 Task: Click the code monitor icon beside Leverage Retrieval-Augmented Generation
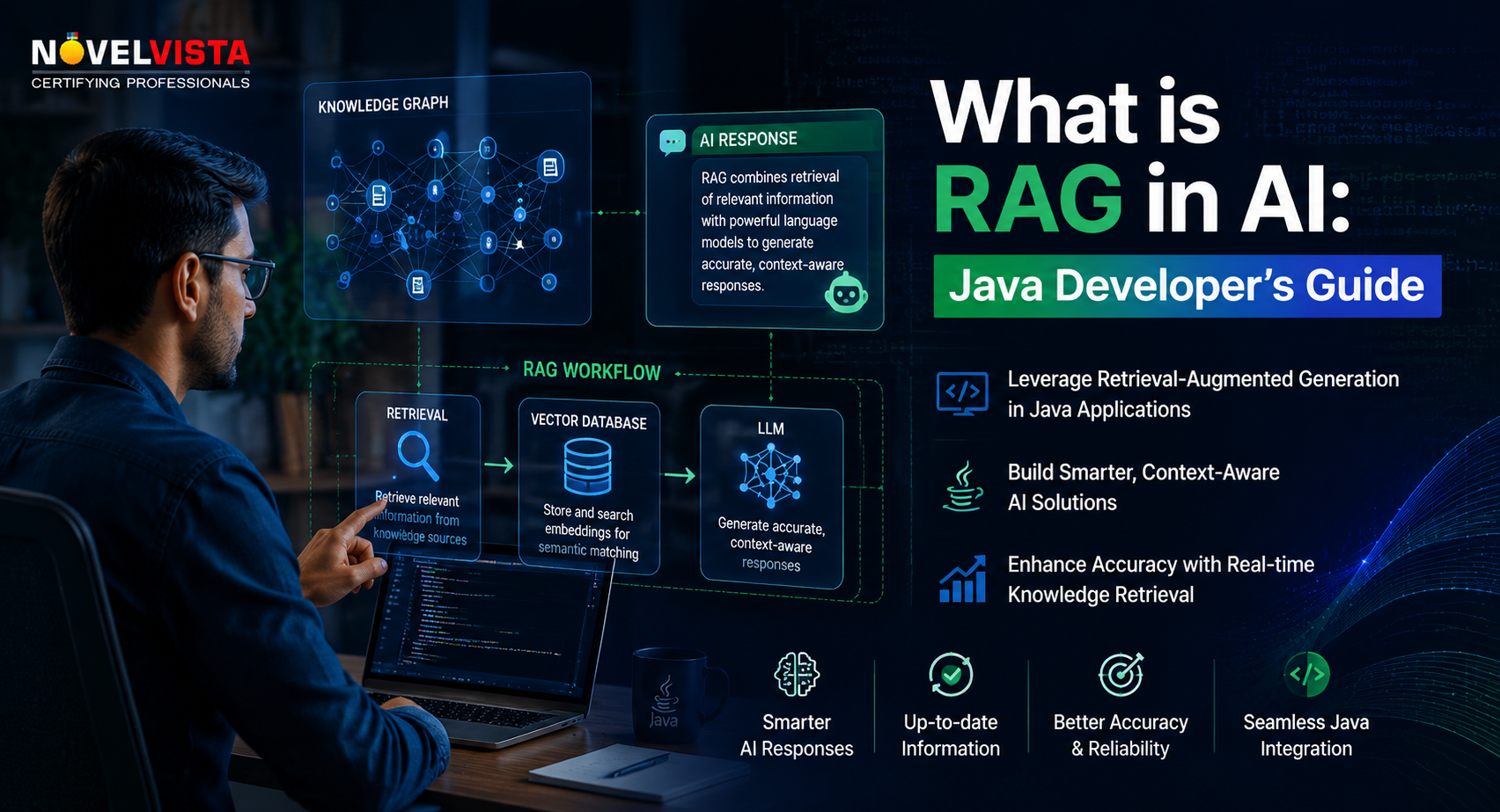tap(962, 393)
